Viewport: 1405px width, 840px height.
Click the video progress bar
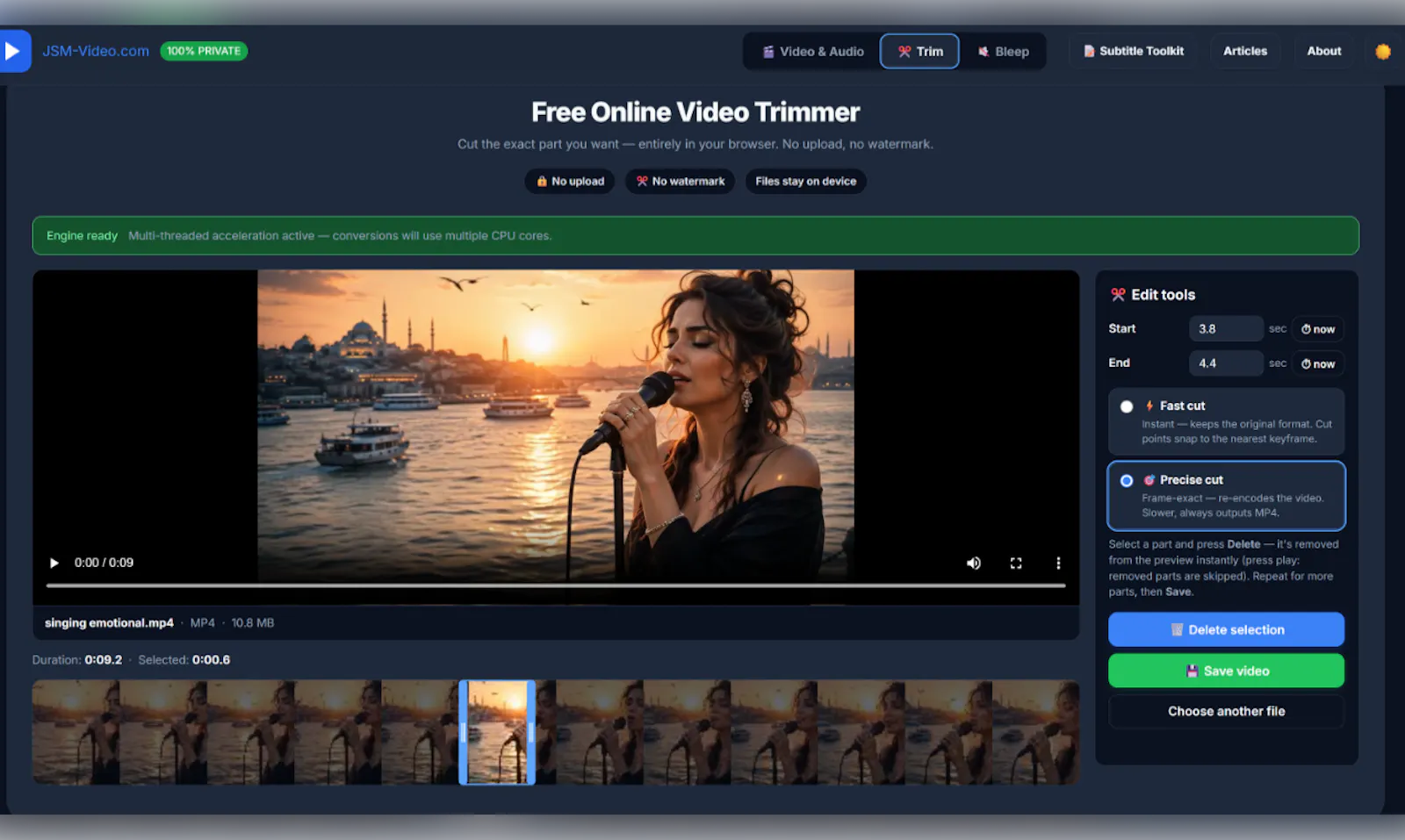click(556, 585)
